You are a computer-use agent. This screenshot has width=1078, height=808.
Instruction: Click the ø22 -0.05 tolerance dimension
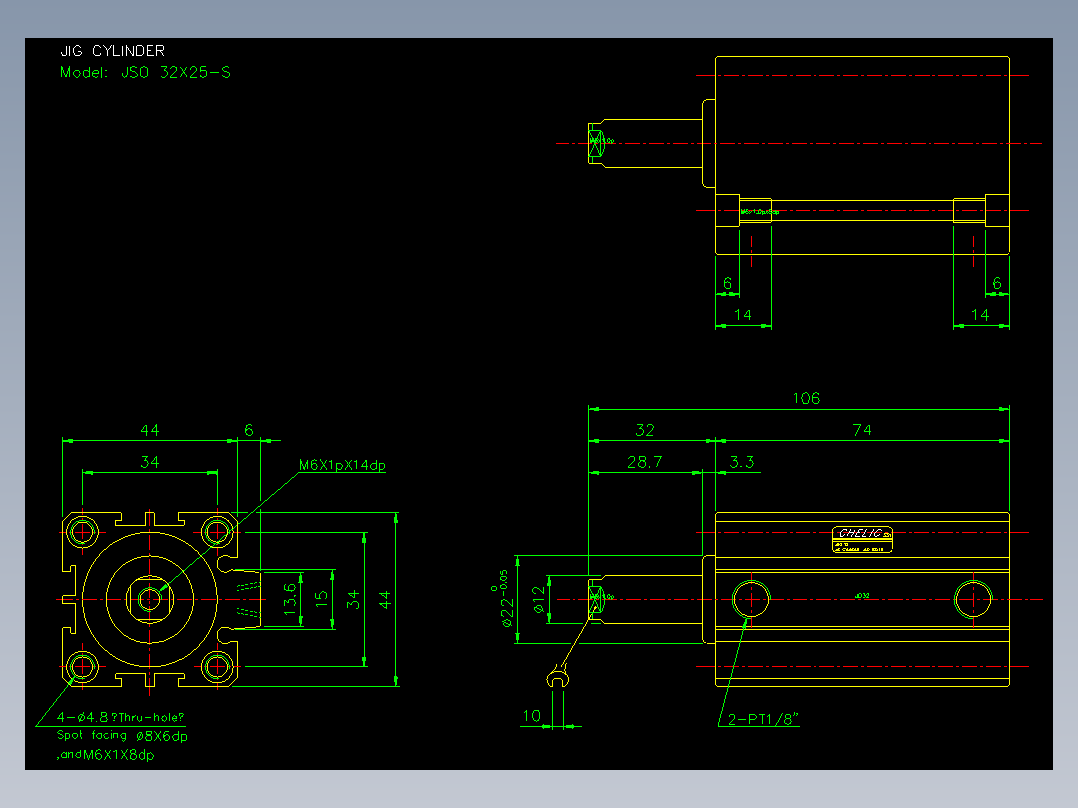[503, 598]
